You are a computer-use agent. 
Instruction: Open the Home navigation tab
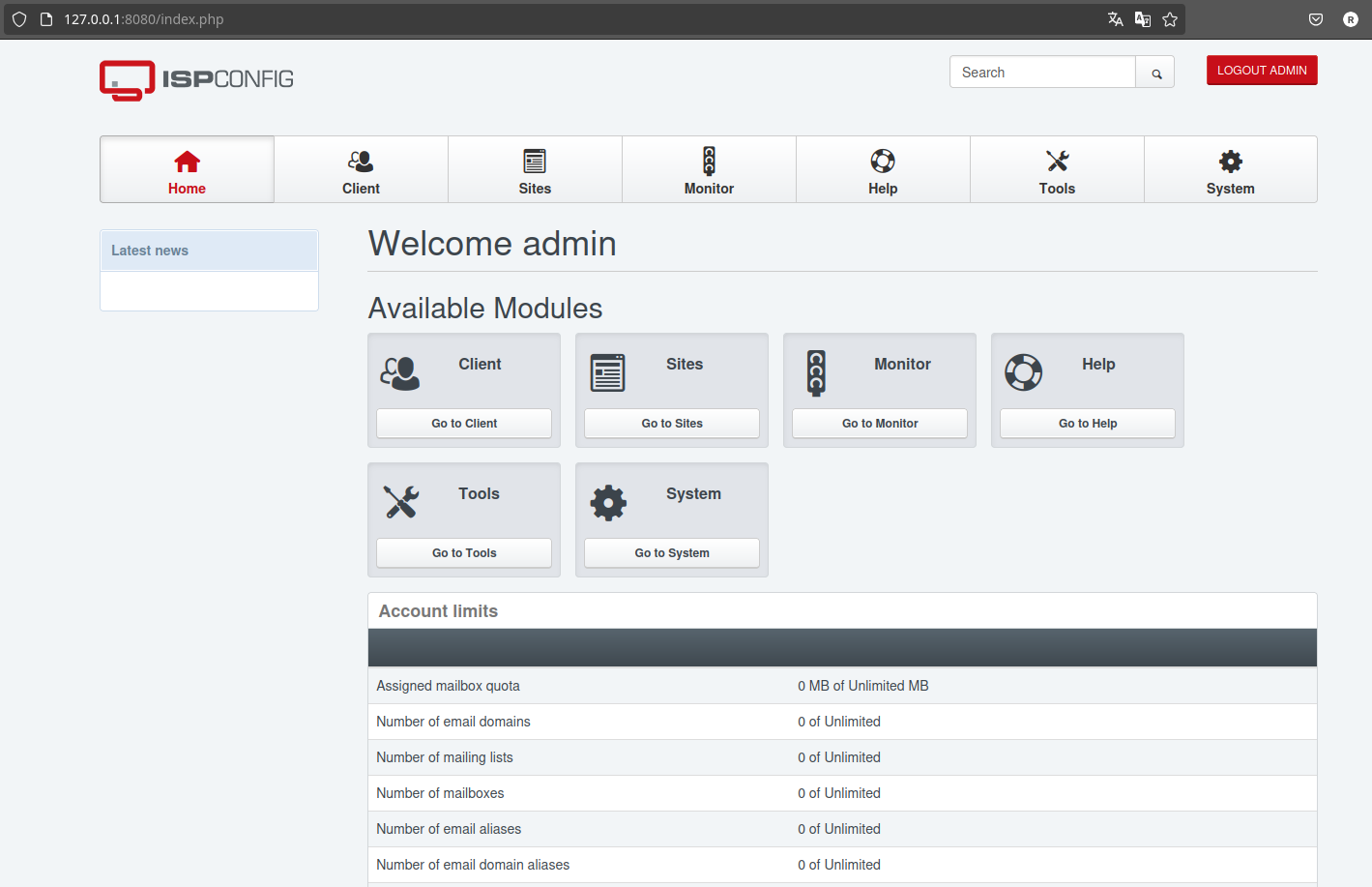point(187,169)
